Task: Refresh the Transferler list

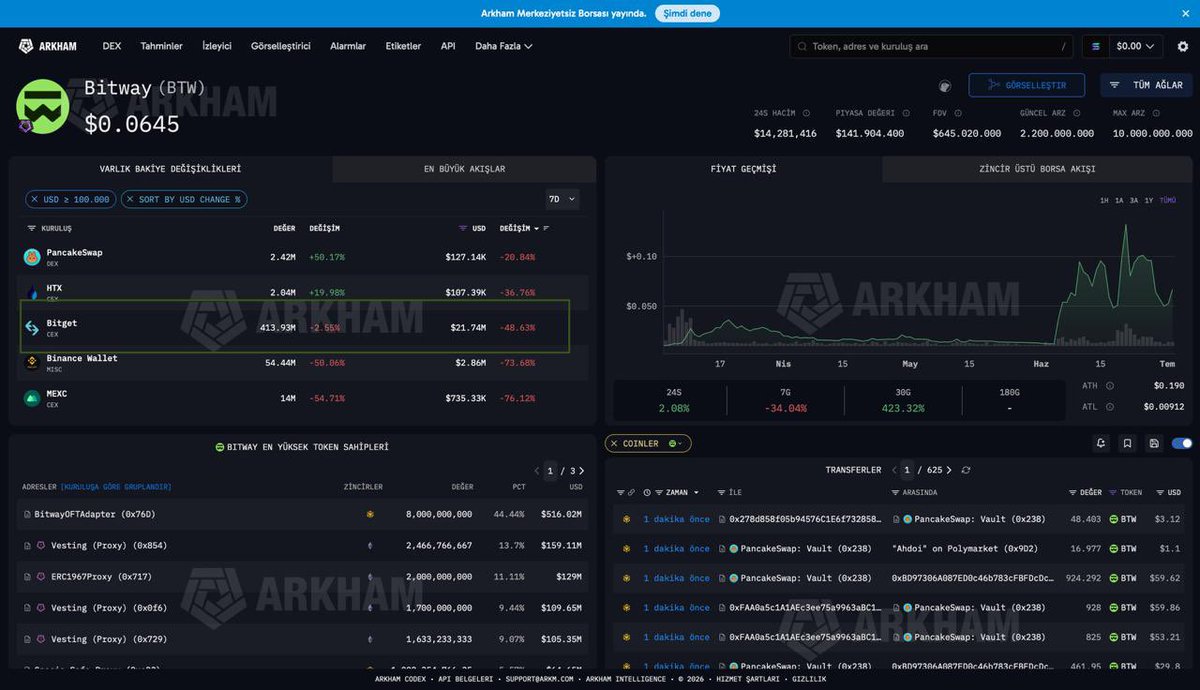Action: point(965,470)
